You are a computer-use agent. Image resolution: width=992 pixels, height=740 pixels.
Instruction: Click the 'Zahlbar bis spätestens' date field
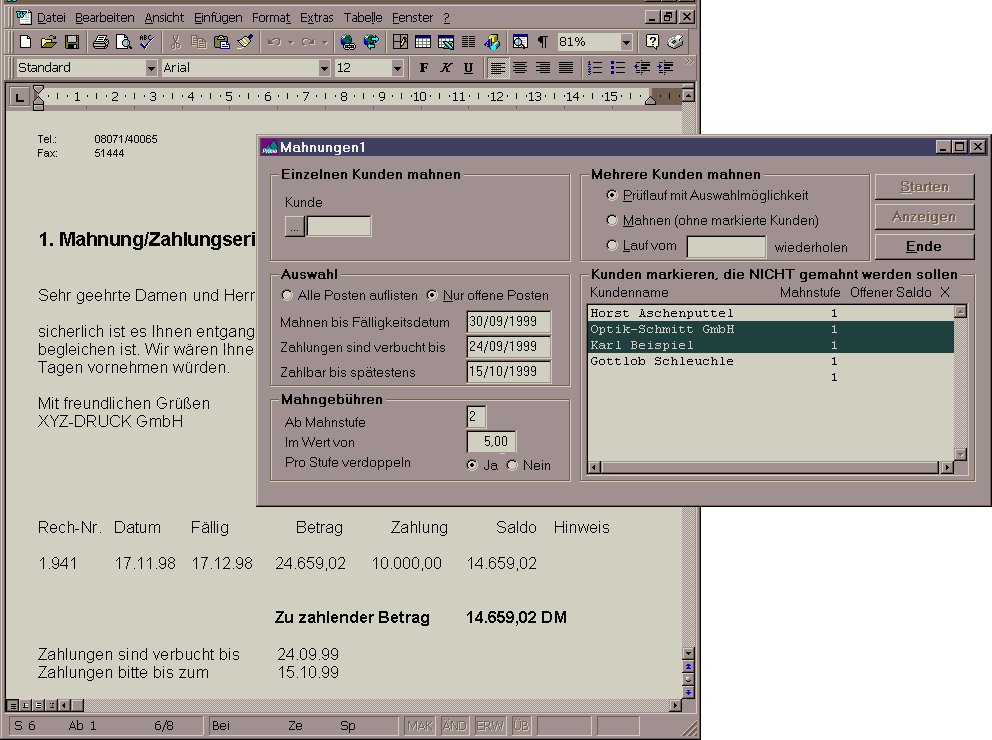509,372
